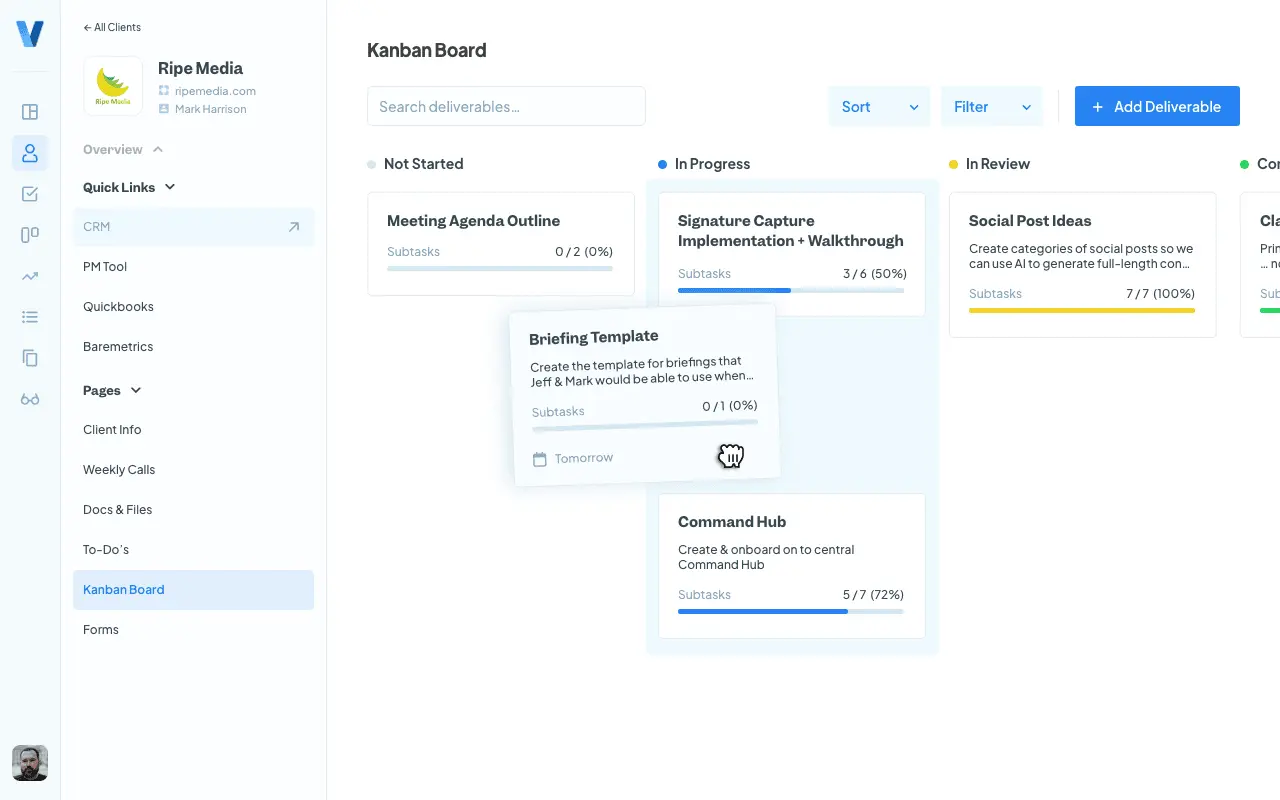Image resolution: width=1280 pixels, height=800 pixels.
Task: Open the checkbox tasks icon in sidebar
Action: 30,194
